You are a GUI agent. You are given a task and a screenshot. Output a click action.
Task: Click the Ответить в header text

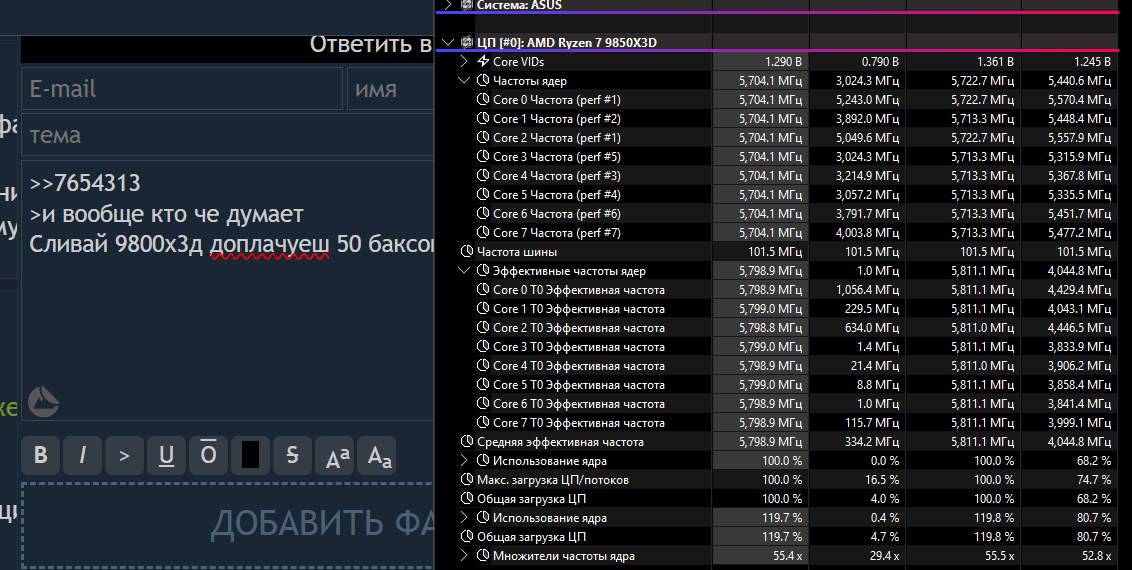(371, 44)
